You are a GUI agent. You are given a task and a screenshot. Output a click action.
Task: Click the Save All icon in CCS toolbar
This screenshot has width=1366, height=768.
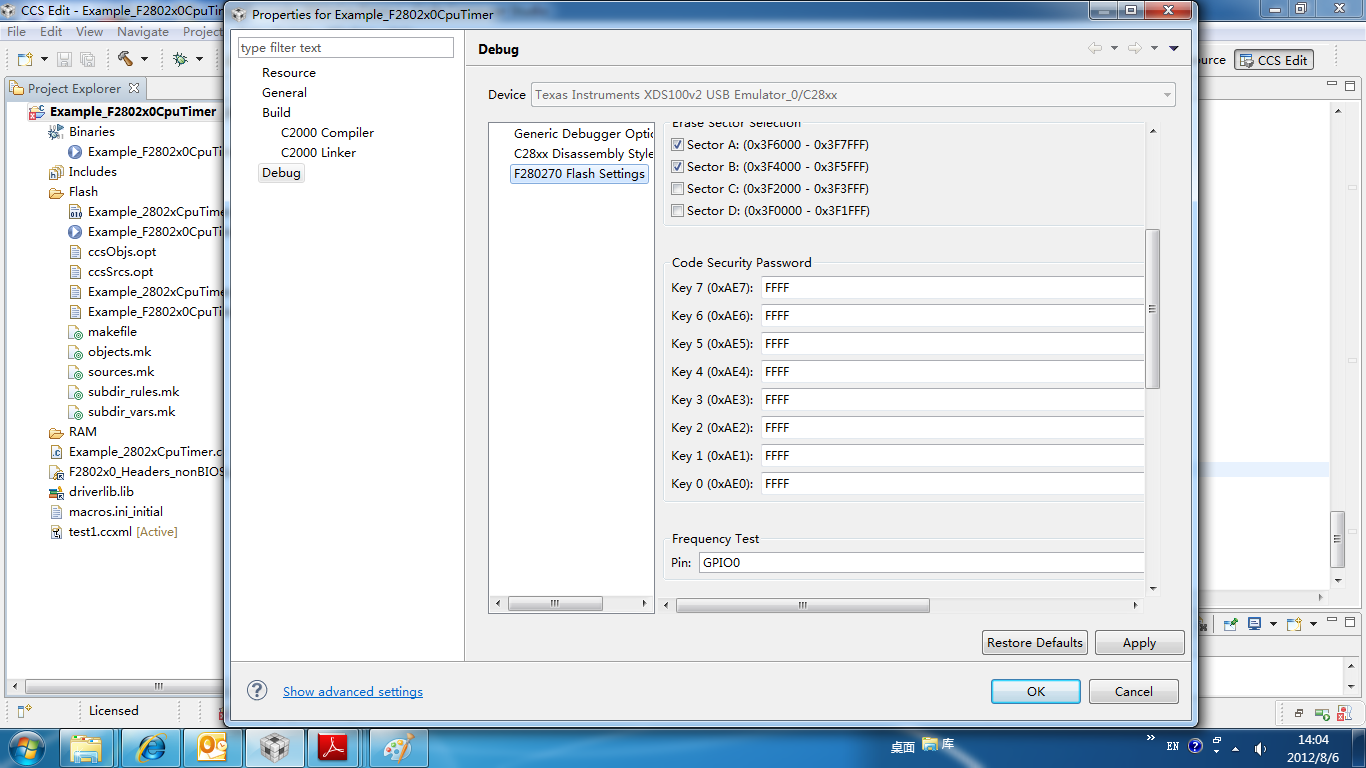click(87, 59)
